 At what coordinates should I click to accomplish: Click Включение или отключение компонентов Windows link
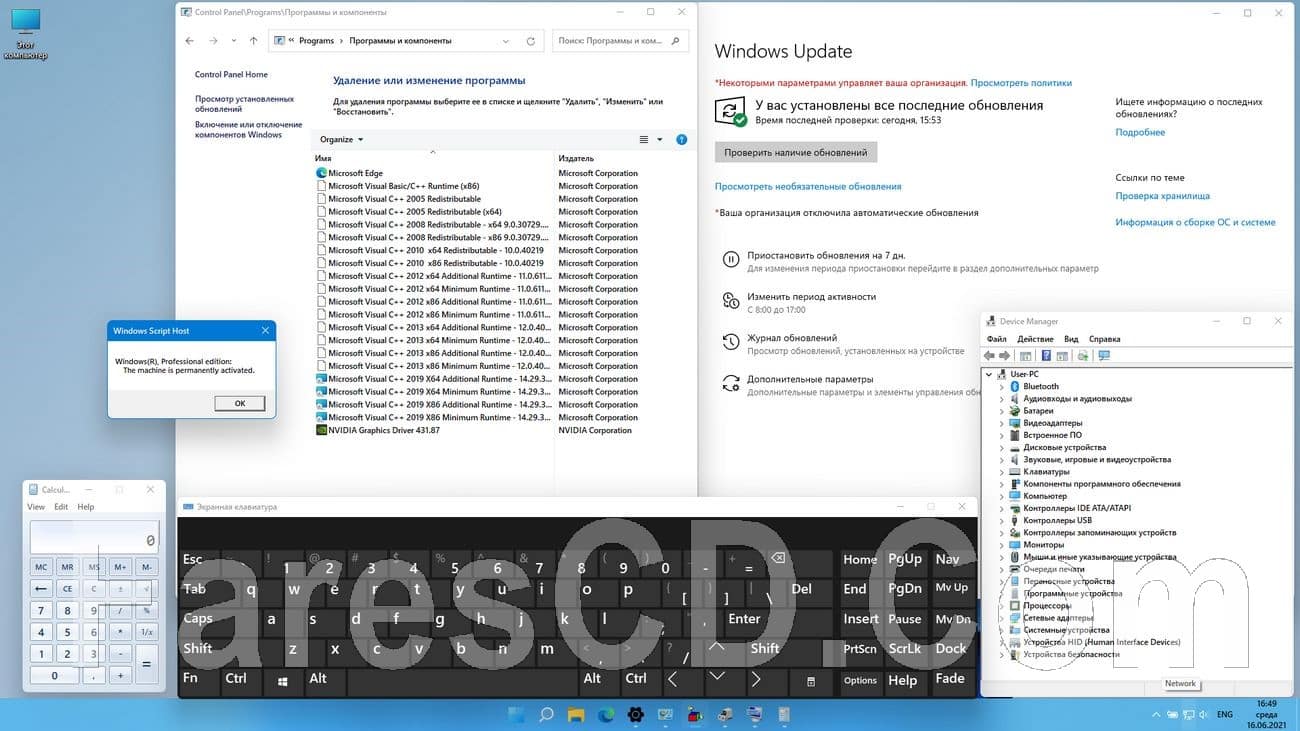click(x=249, y=130)
